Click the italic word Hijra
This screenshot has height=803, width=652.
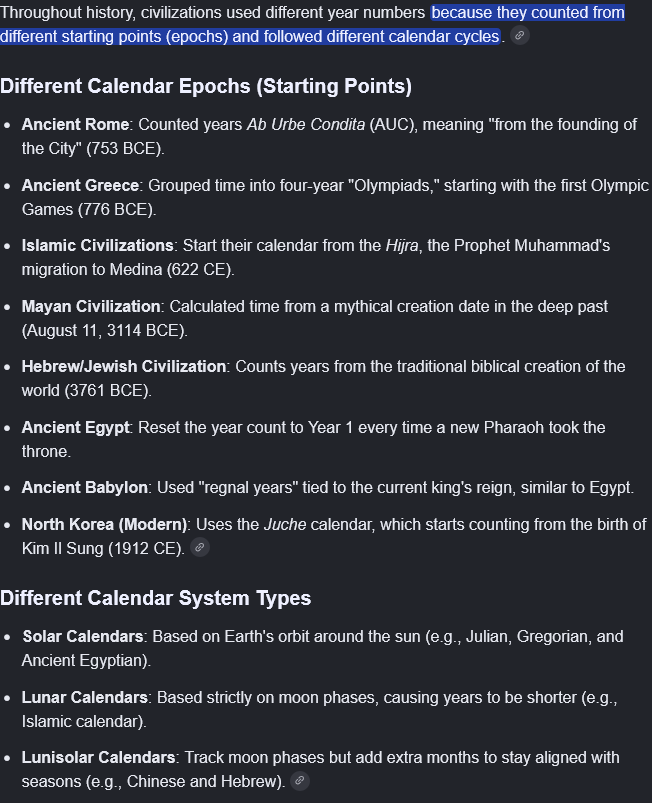click(403, 245)
